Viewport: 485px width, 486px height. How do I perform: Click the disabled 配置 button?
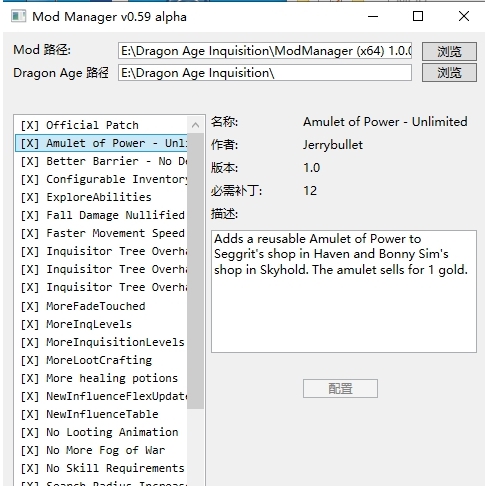click(x=340, y=388)
